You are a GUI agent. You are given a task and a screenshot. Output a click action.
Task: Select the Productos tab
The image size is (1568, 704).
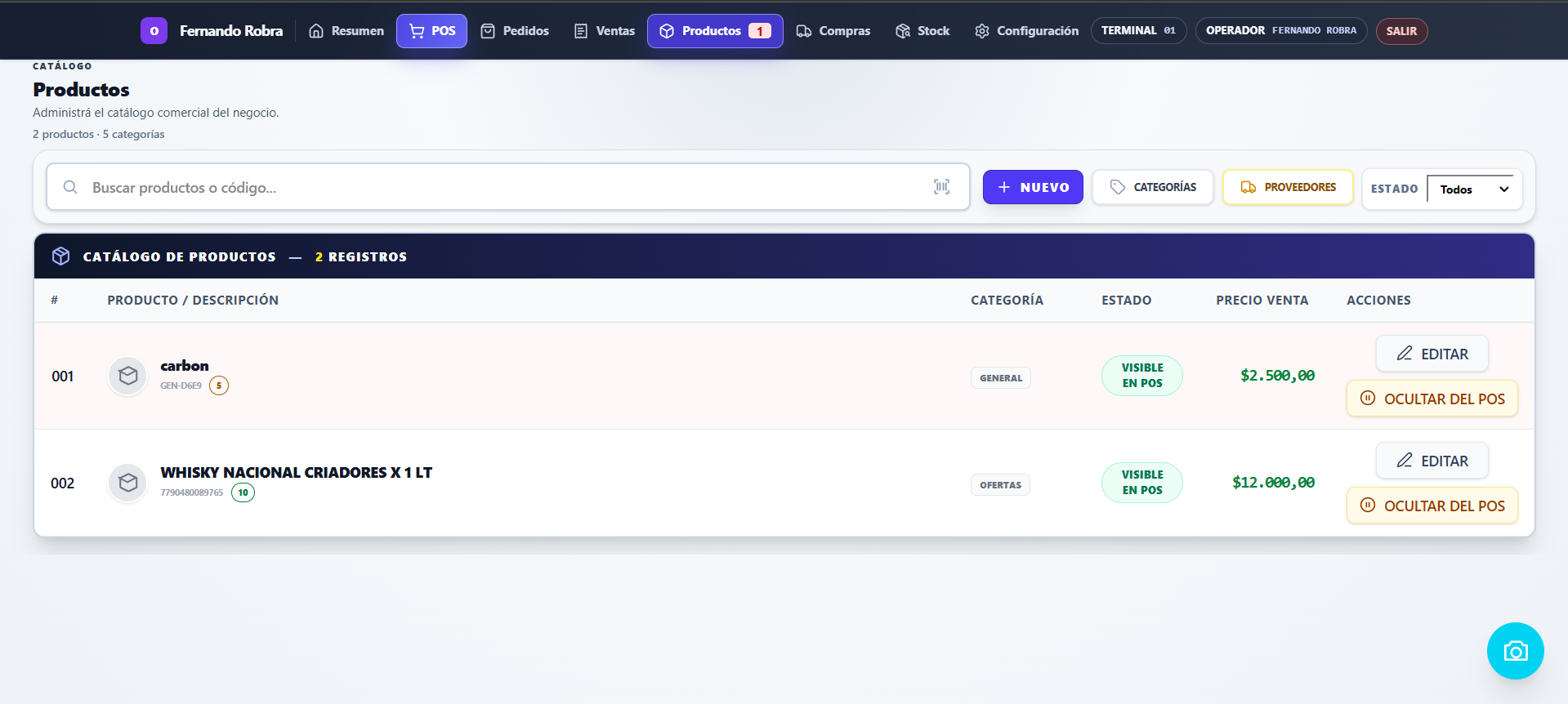click(x=715, y=31)
